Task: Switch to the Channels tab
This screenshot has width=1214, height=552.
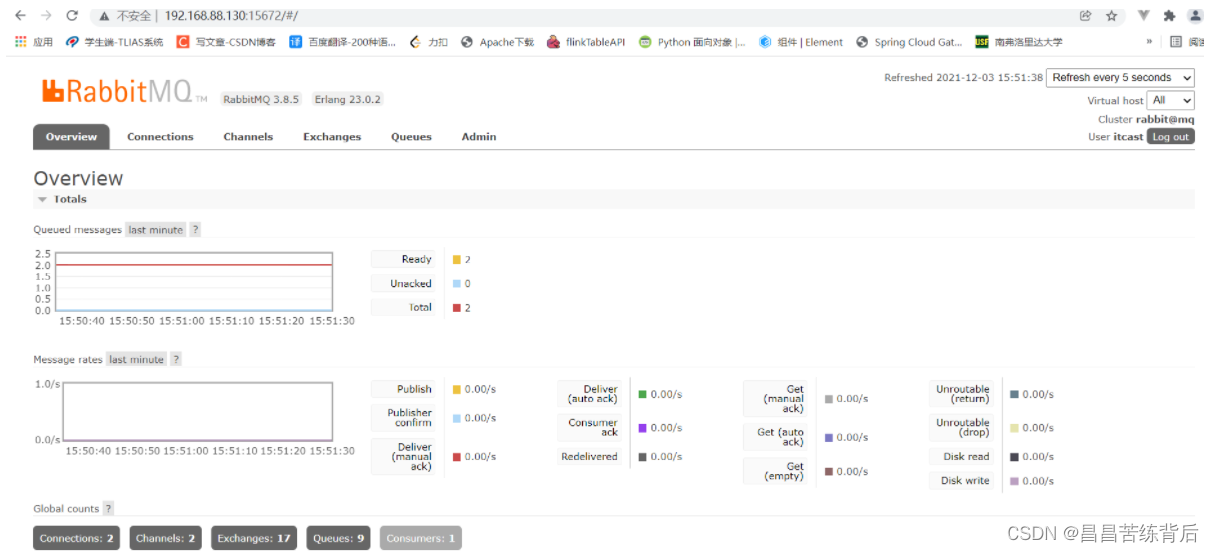Action: 248,137
